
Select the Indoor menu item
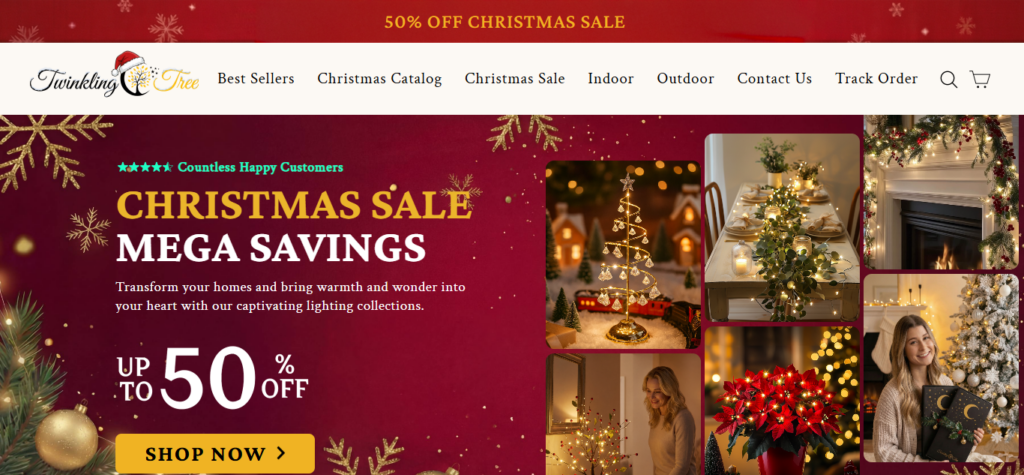611,78
